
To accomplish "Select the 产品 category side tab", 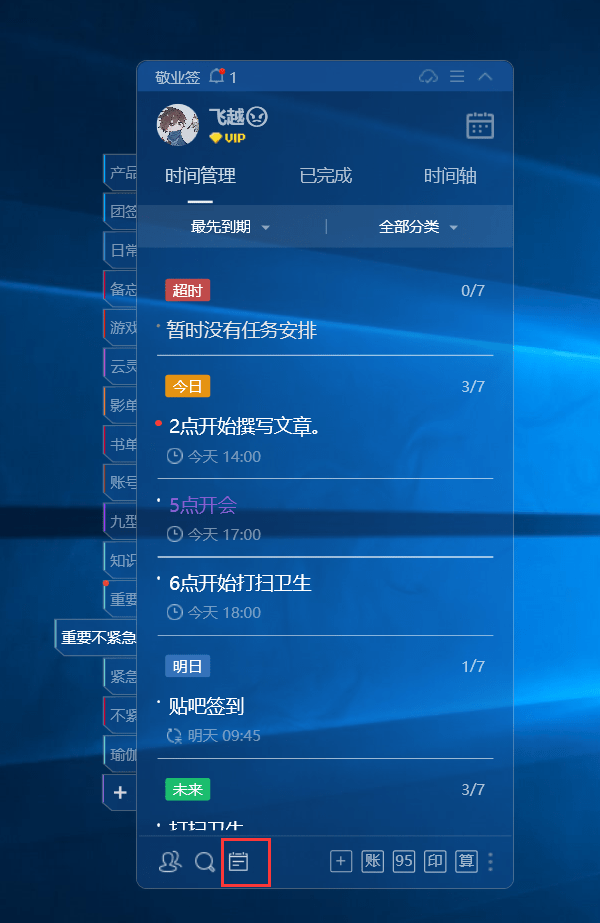I will click(121, 172).
